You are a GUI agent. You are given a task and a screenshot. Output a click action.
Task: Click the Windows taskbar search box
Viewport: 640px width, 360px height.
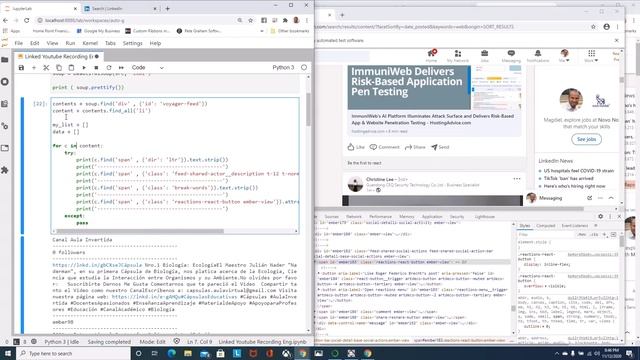pyautogui.click(x=73, y=353)
